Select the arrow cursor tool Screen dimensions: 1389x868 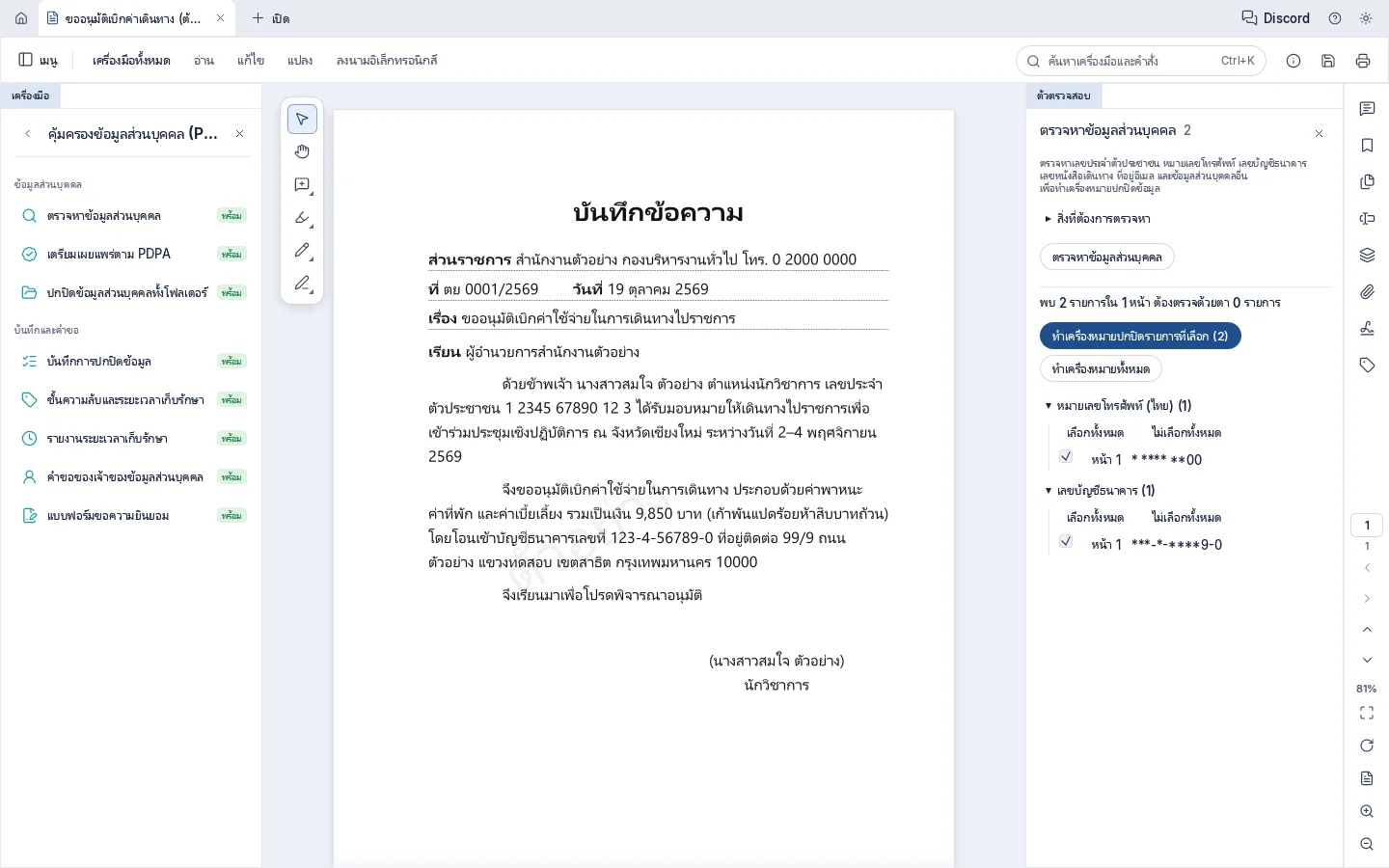point(302,119)
